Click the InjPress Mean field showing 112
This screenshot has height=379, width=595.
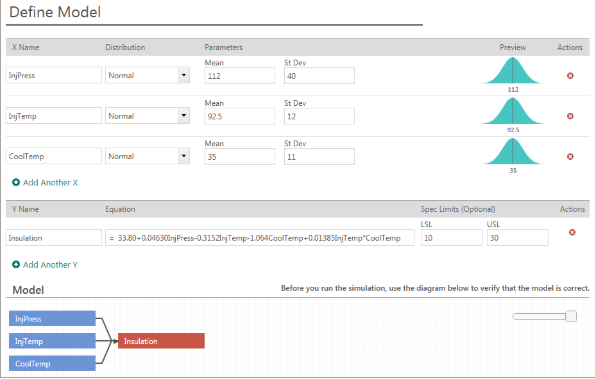pos(239,75)
